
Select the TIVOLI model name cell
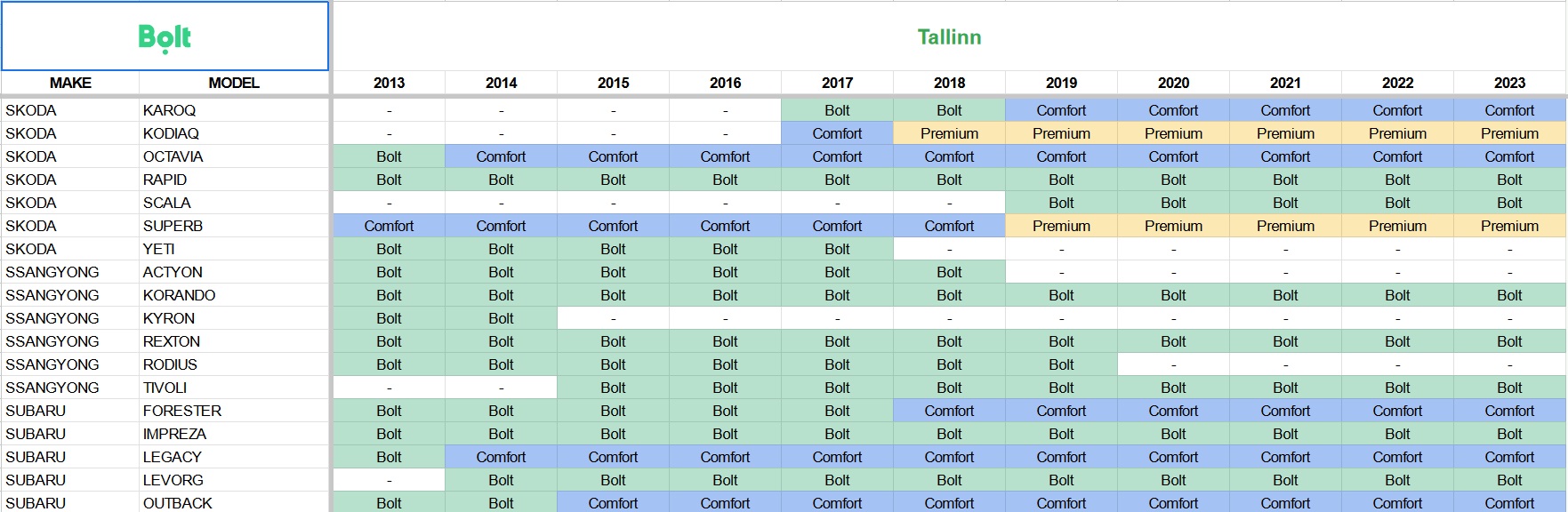click(x=234, y=388)
